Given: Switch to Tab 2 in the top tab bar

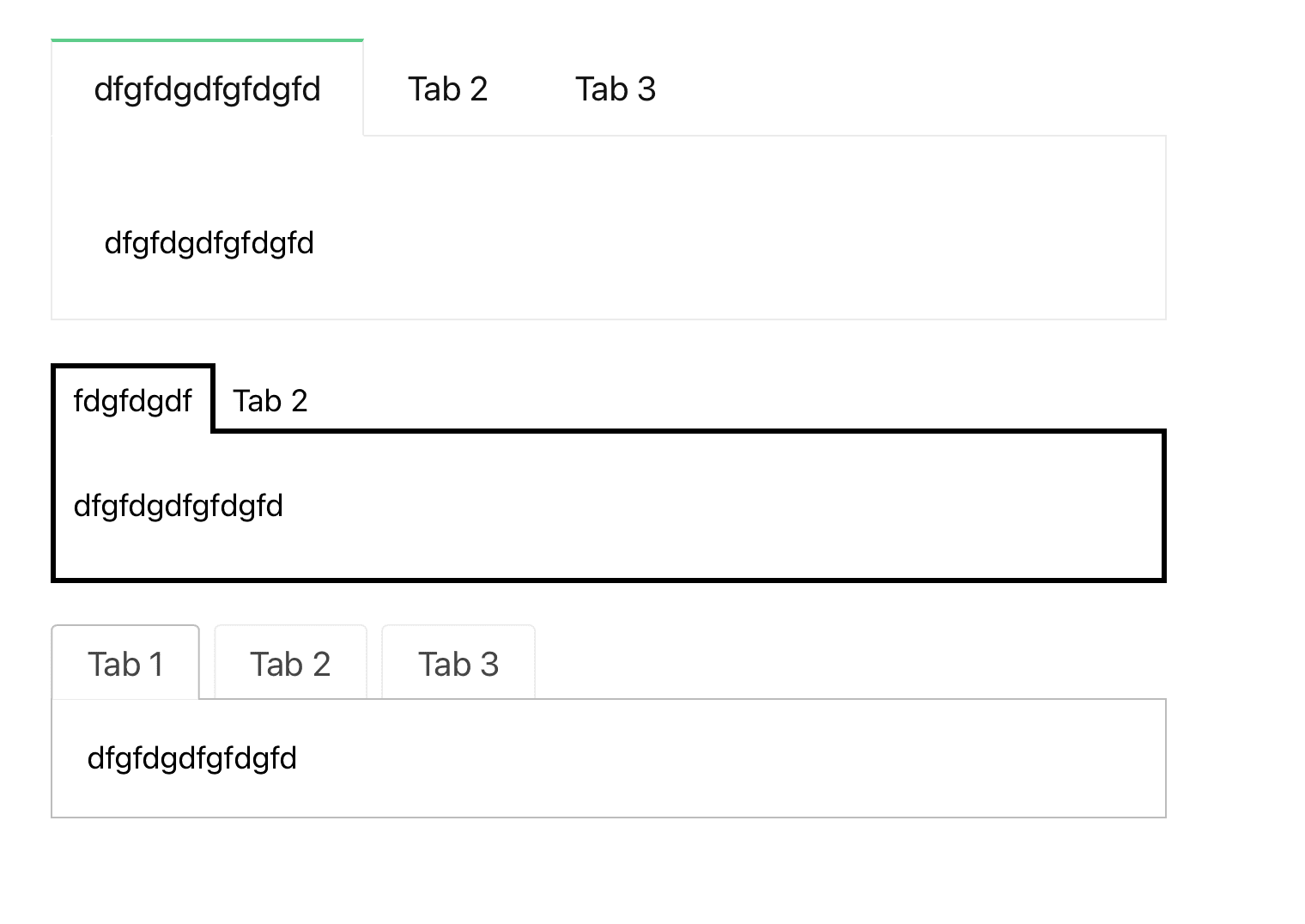Looking at the screenshot, I should pos(448,88).
